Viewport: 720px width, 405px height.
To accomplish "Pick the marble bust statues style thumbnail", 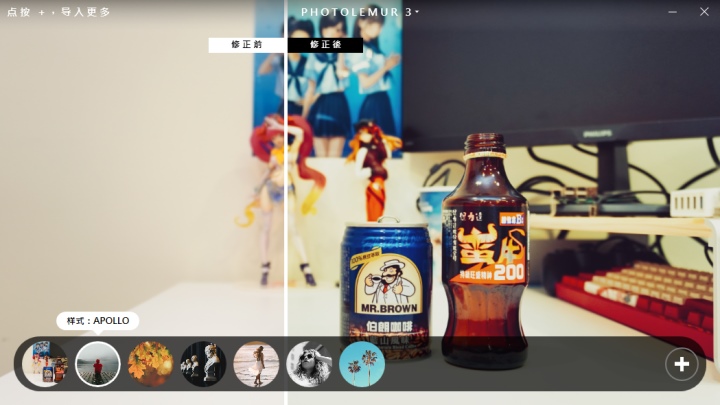I will coord(203,364).
